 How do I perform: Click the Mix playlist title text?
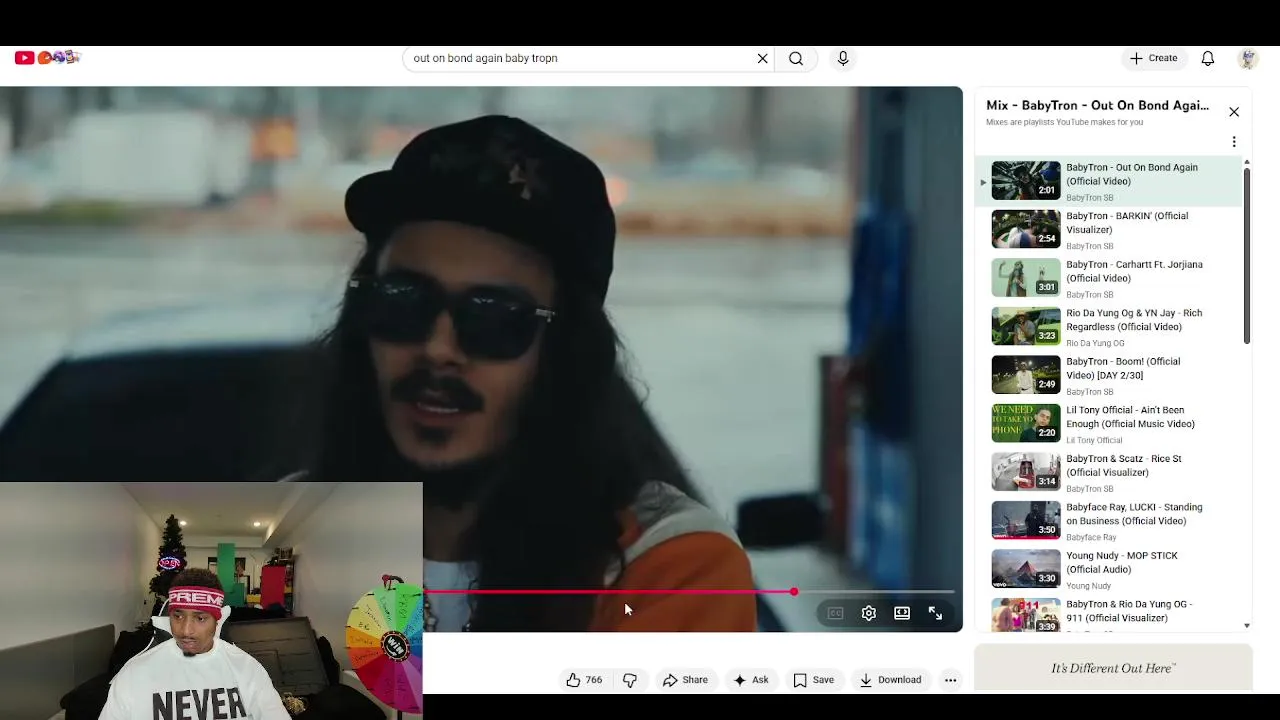(1097, 105)
